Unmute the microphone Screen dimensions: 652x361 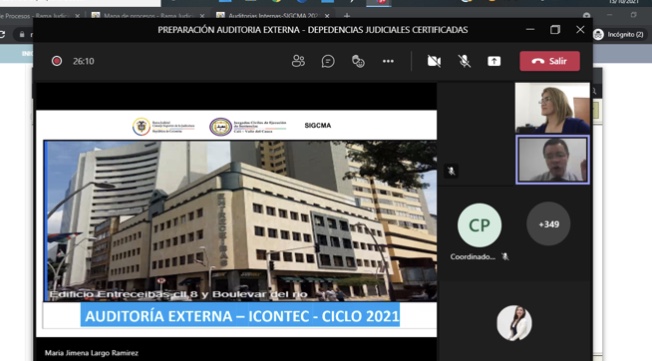coord(464,61)
